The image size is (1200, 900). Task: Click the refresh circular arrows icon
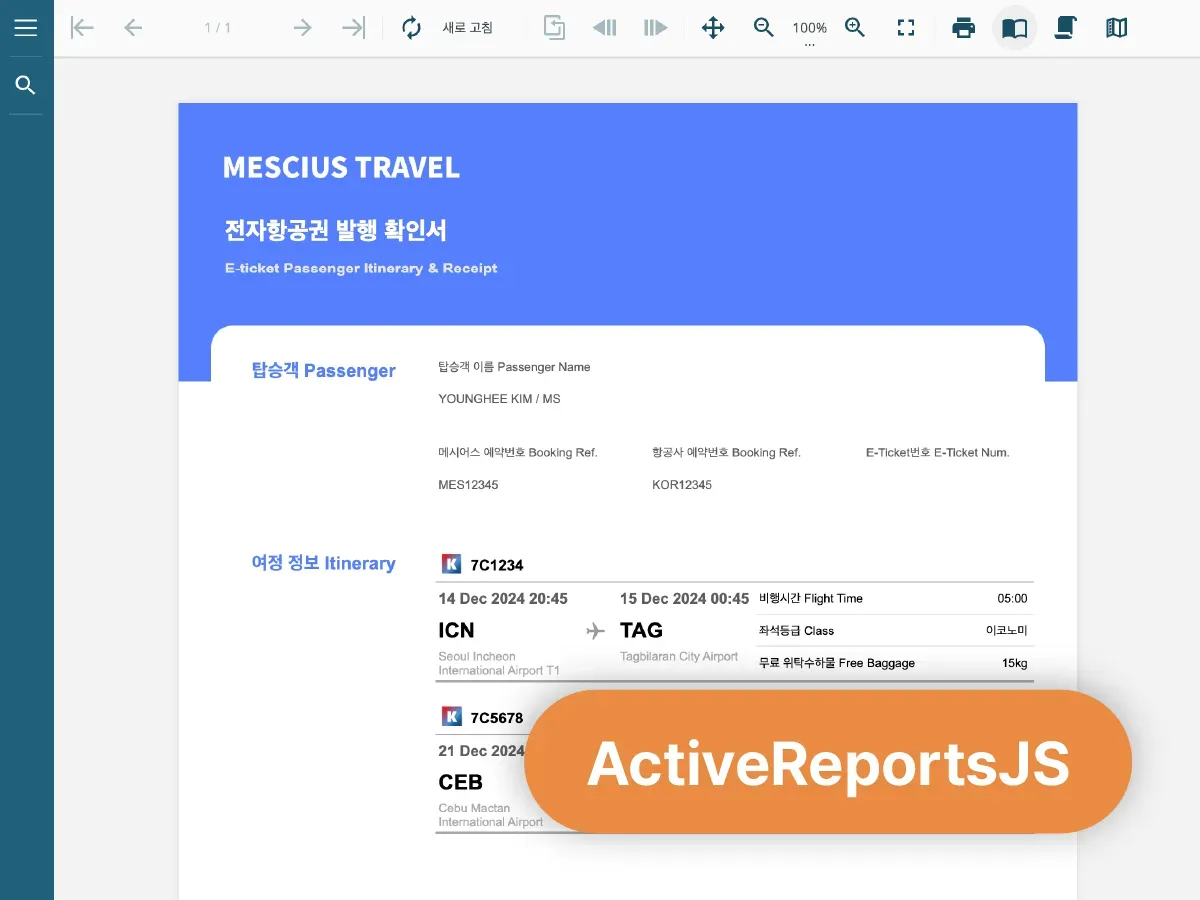point(412,28)
